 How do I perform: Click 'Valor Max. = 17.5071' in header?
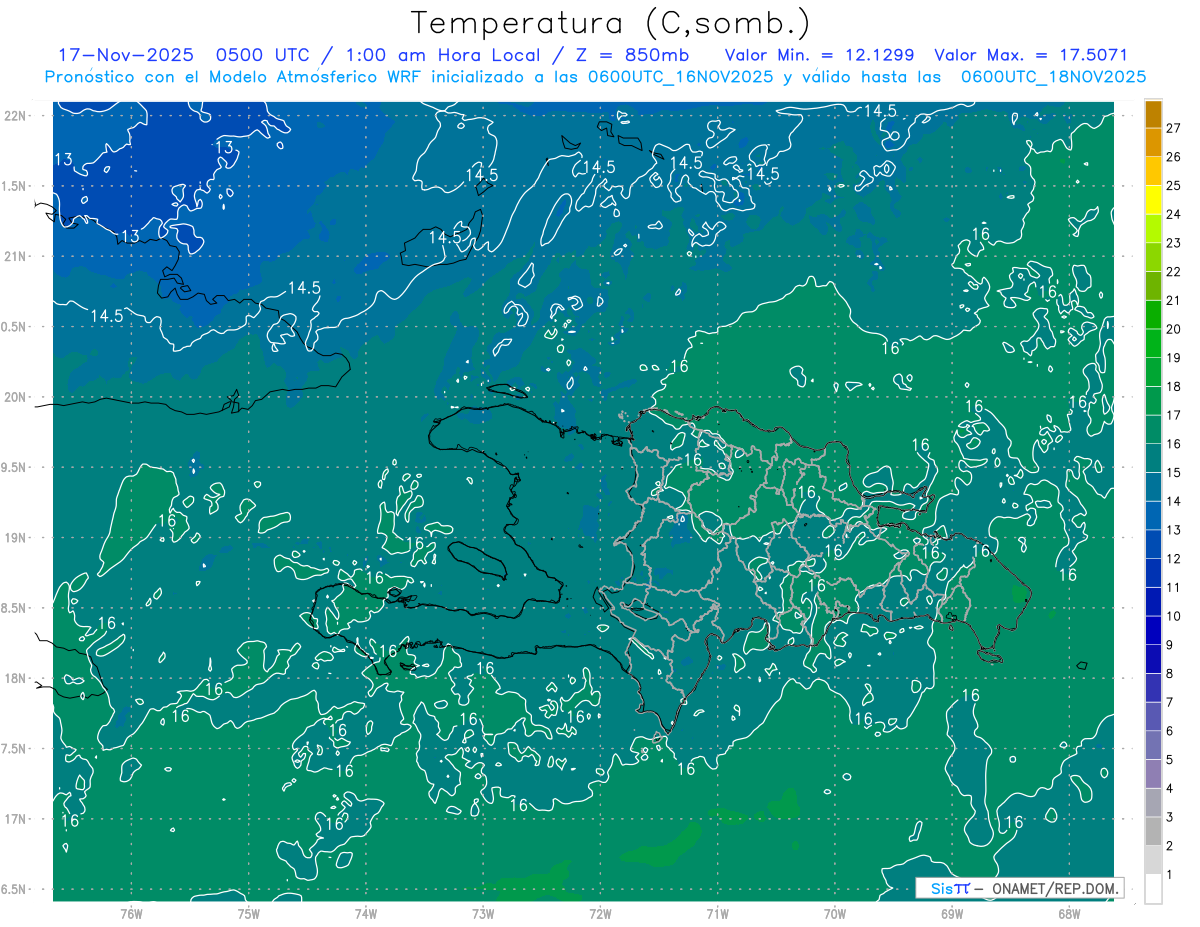1031,55
